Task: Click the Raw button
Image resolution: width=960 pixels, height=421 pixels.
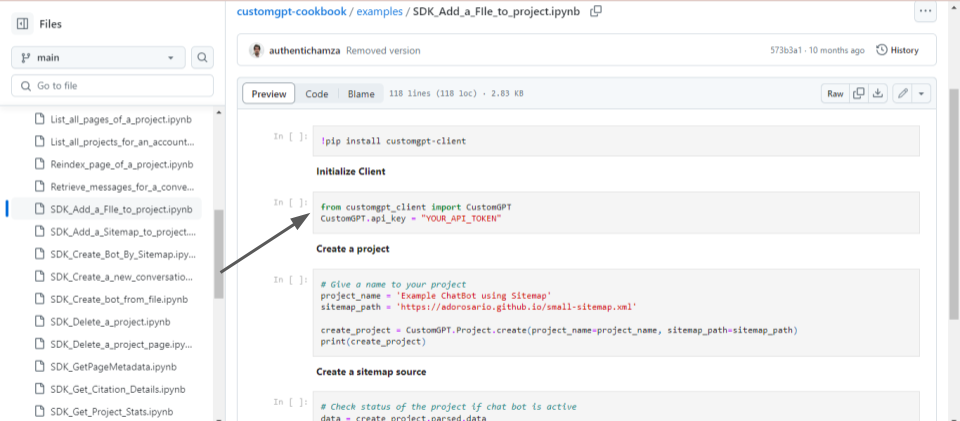Action: (835, 94)
